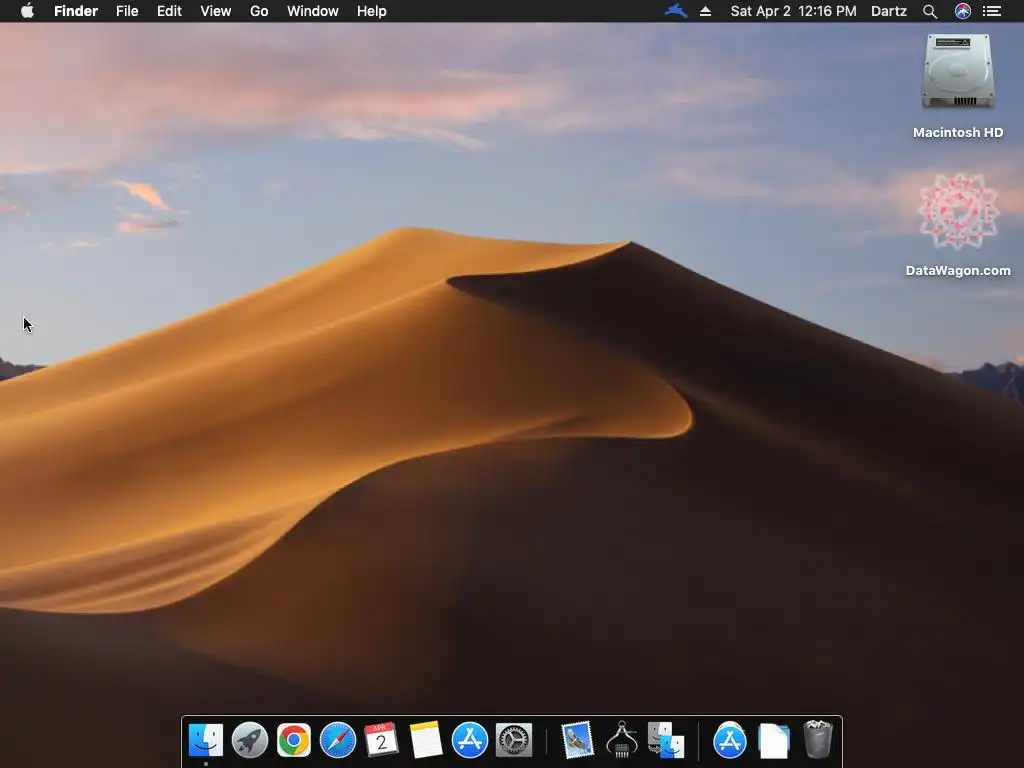1024x768 pixels.
Task: Open the Macintosh HD drive icon
Action: 958,71
